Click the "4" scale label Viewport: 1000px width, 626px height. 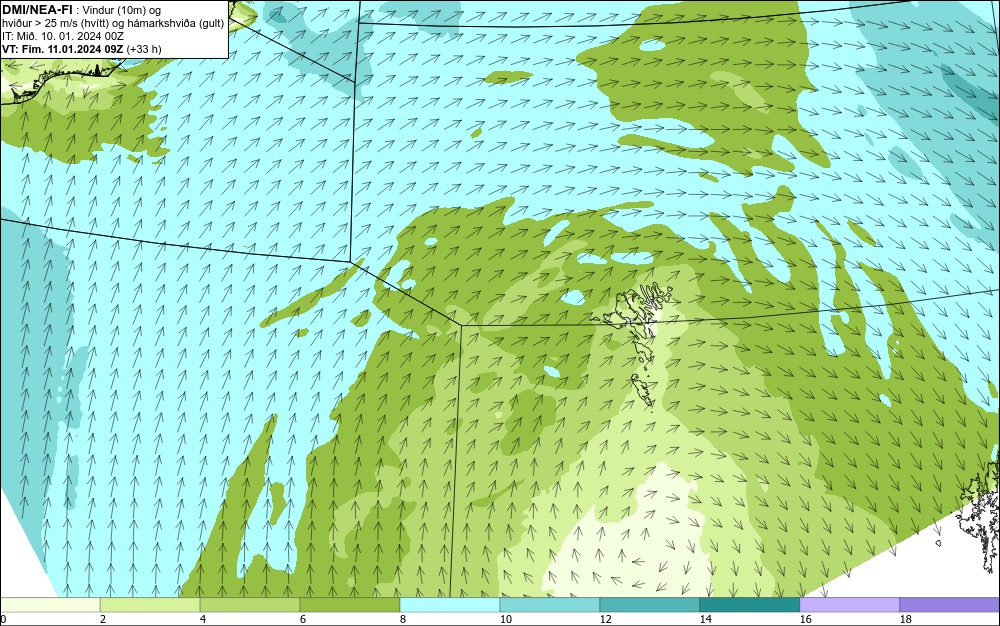[x=203, y=619]
